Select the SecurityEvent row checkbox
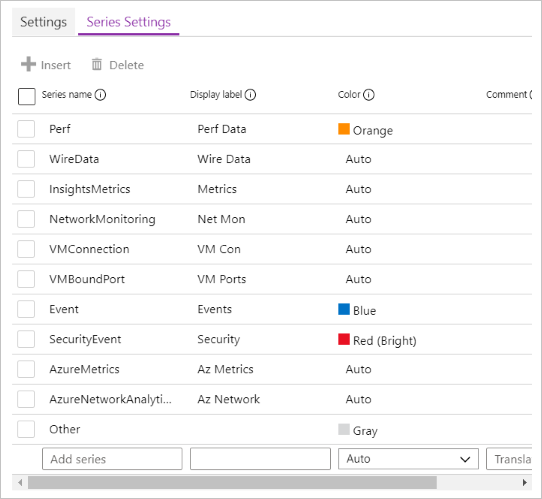542x499 pixels. coord(26,339)
